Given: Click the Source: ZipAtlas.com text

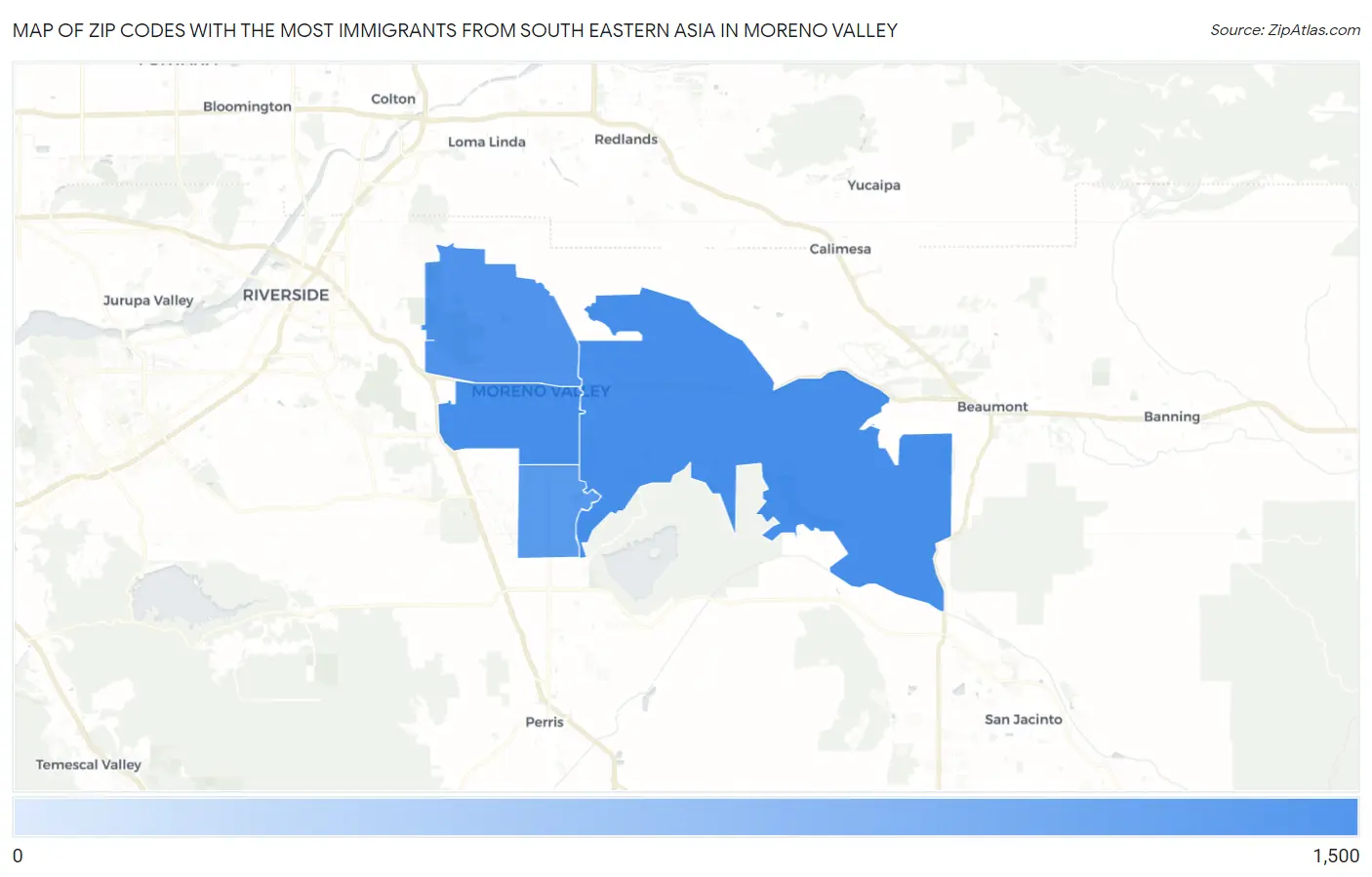Looking at the screenshot, I should point(1285,30).
